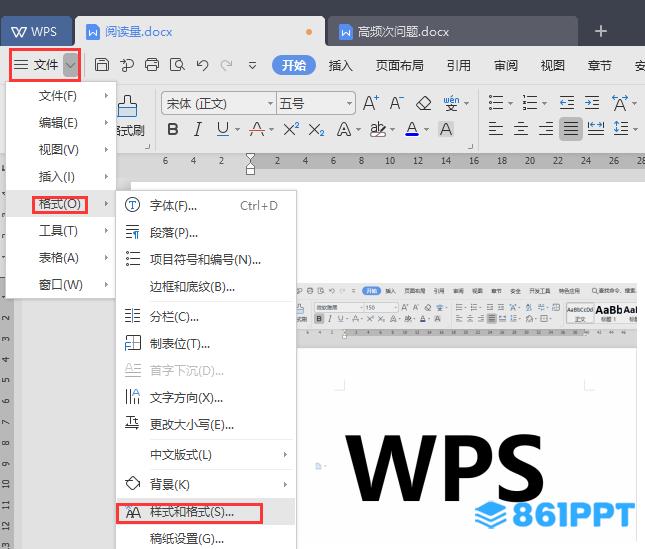This screenshot has height=549, width=645.
Task: Click the align left icon
Action: 496,129
